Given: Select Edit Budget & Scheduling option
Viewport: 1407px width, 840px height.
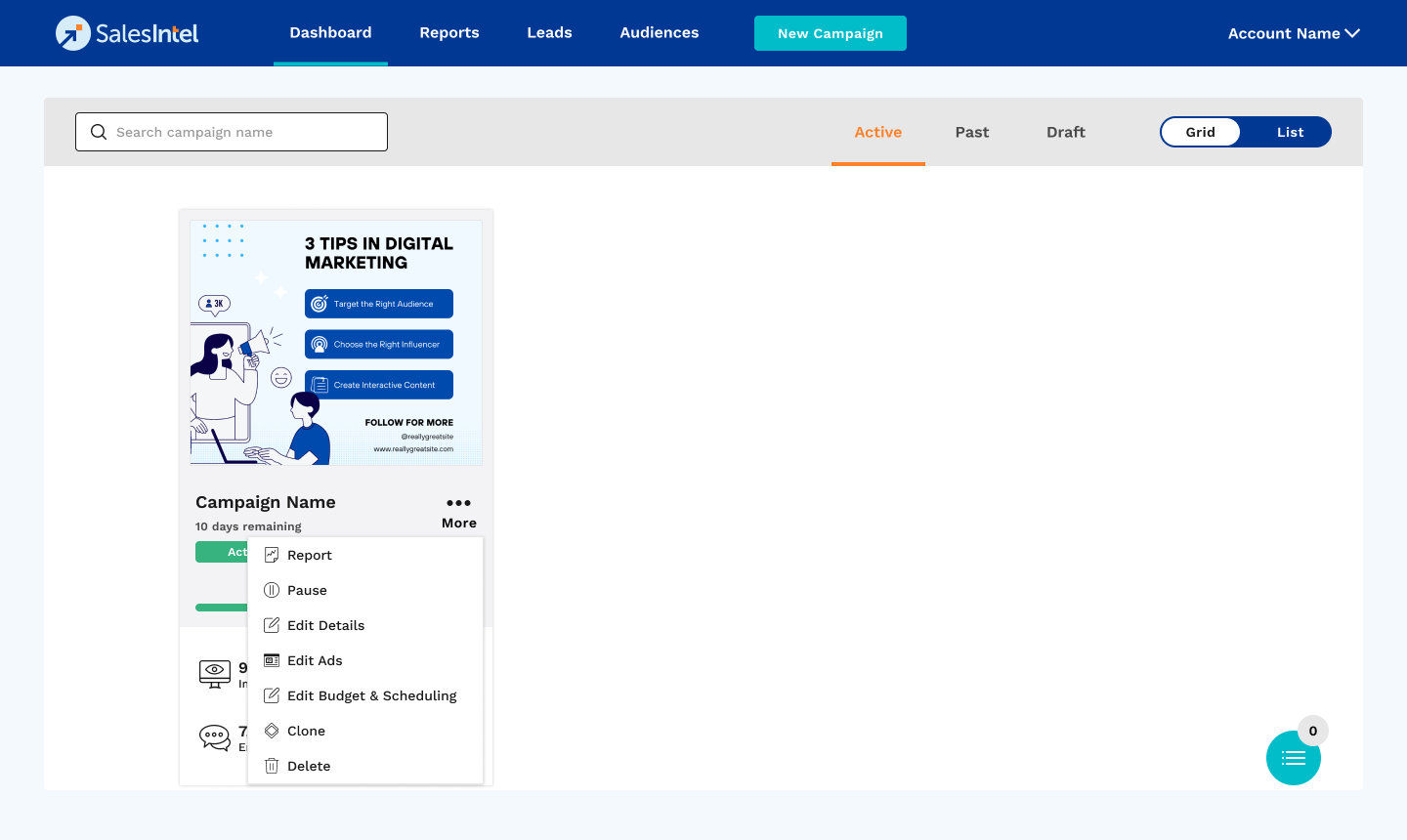Looking at the screenshot, I should 371,695.
